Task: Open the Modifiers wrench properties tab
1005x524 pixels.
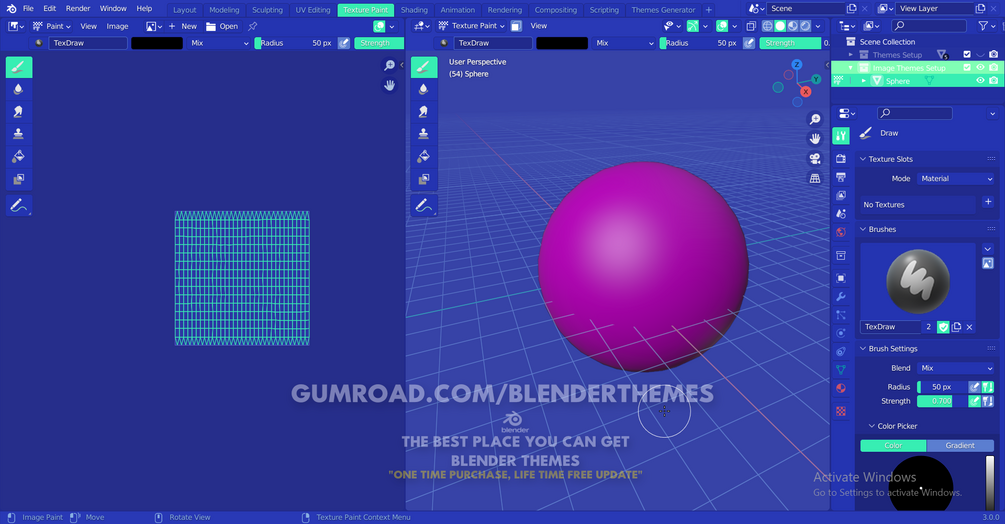Action: coord(841,297)
